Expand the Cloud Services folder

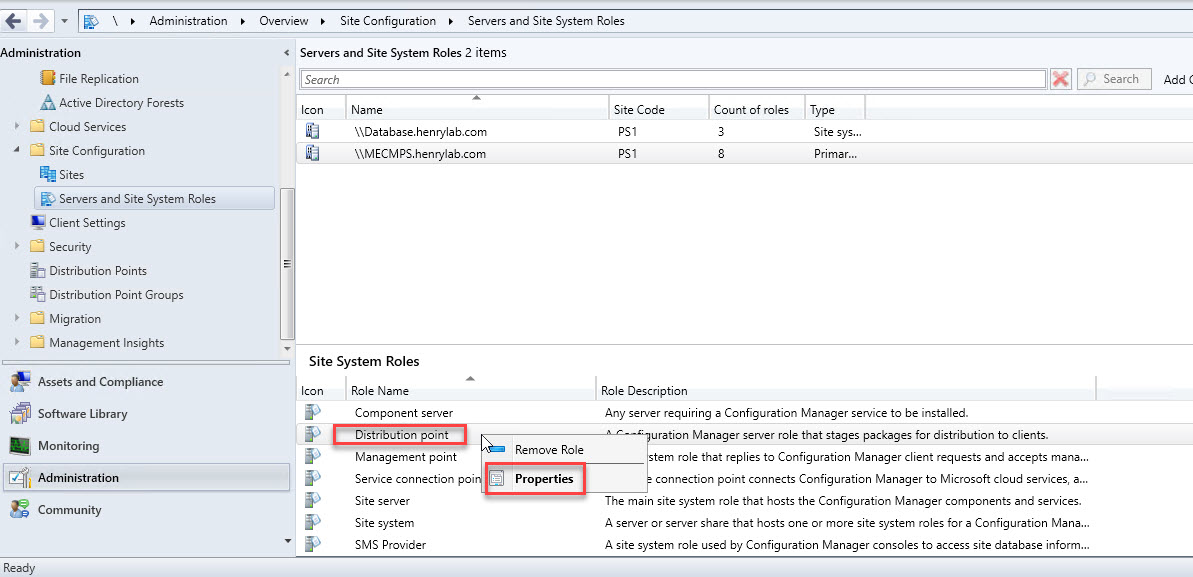click(17, 127)
